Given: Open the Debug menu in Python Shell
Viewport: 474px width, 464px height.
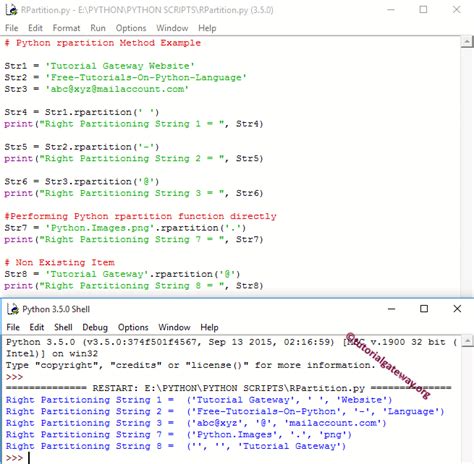Looking at the screenshot, I should 95,327.
